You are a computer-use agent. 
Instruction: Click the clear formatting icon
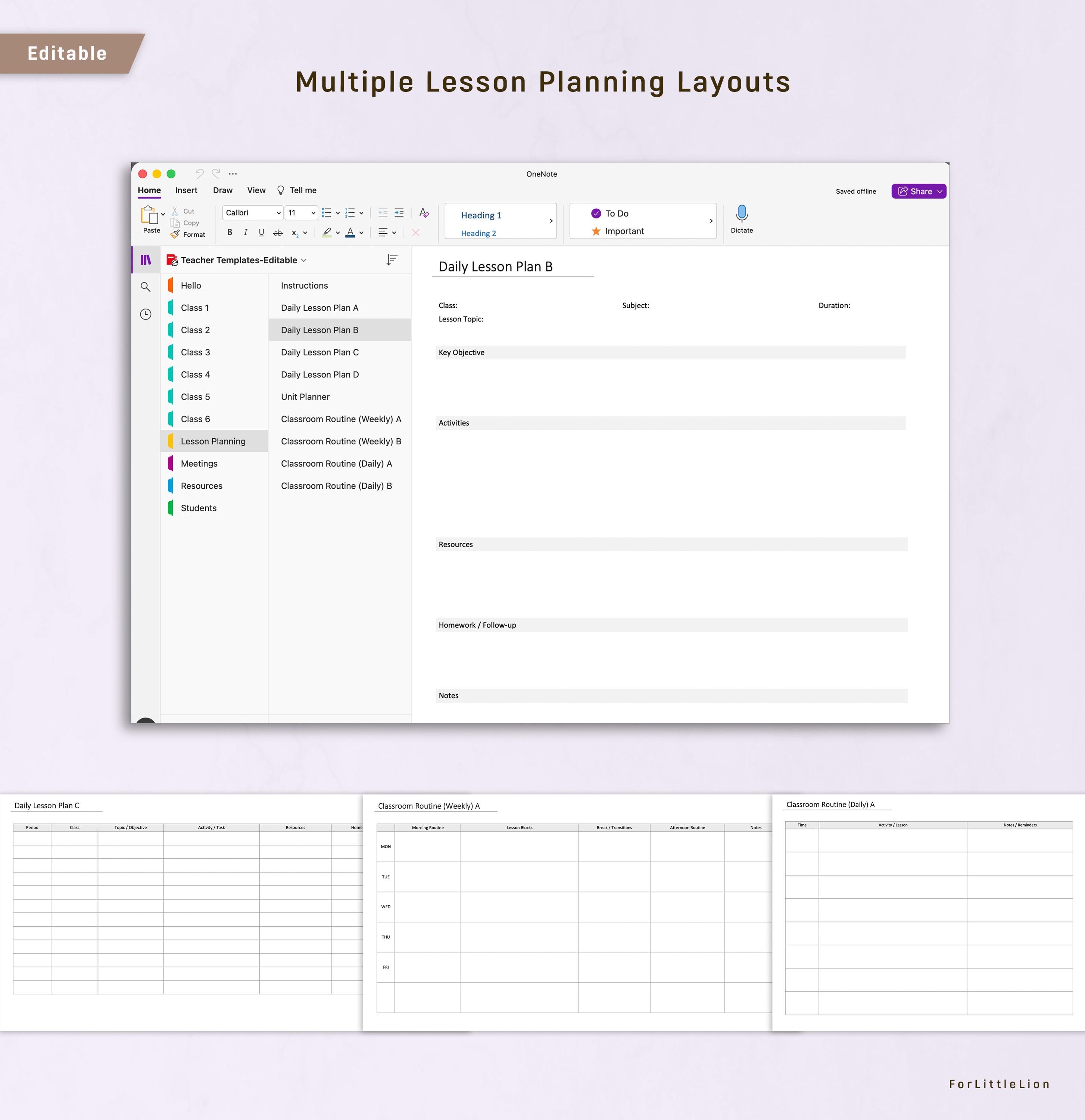(x=424, y=212)
